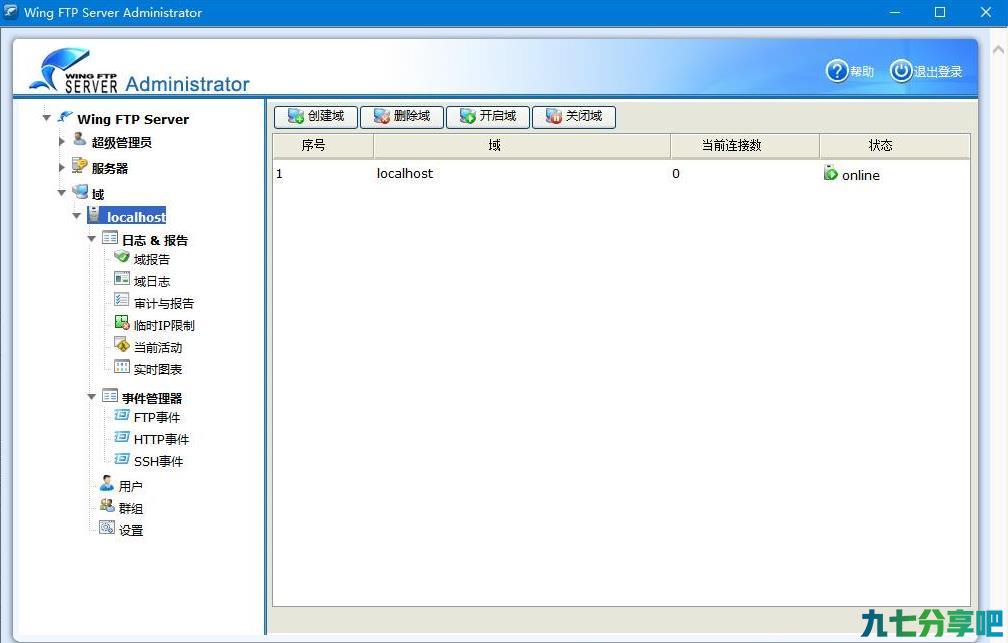
Task: Click the 域日志 log icon
Action: click(122, 278)
